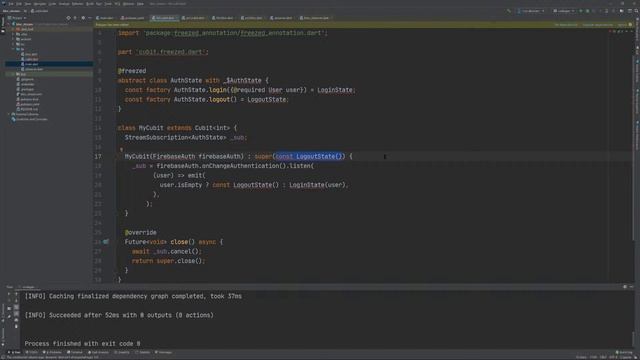The height and width of the screenshot is (360, 640).
Task: Select pubspec.lock in the project tree
Action: 29,99
